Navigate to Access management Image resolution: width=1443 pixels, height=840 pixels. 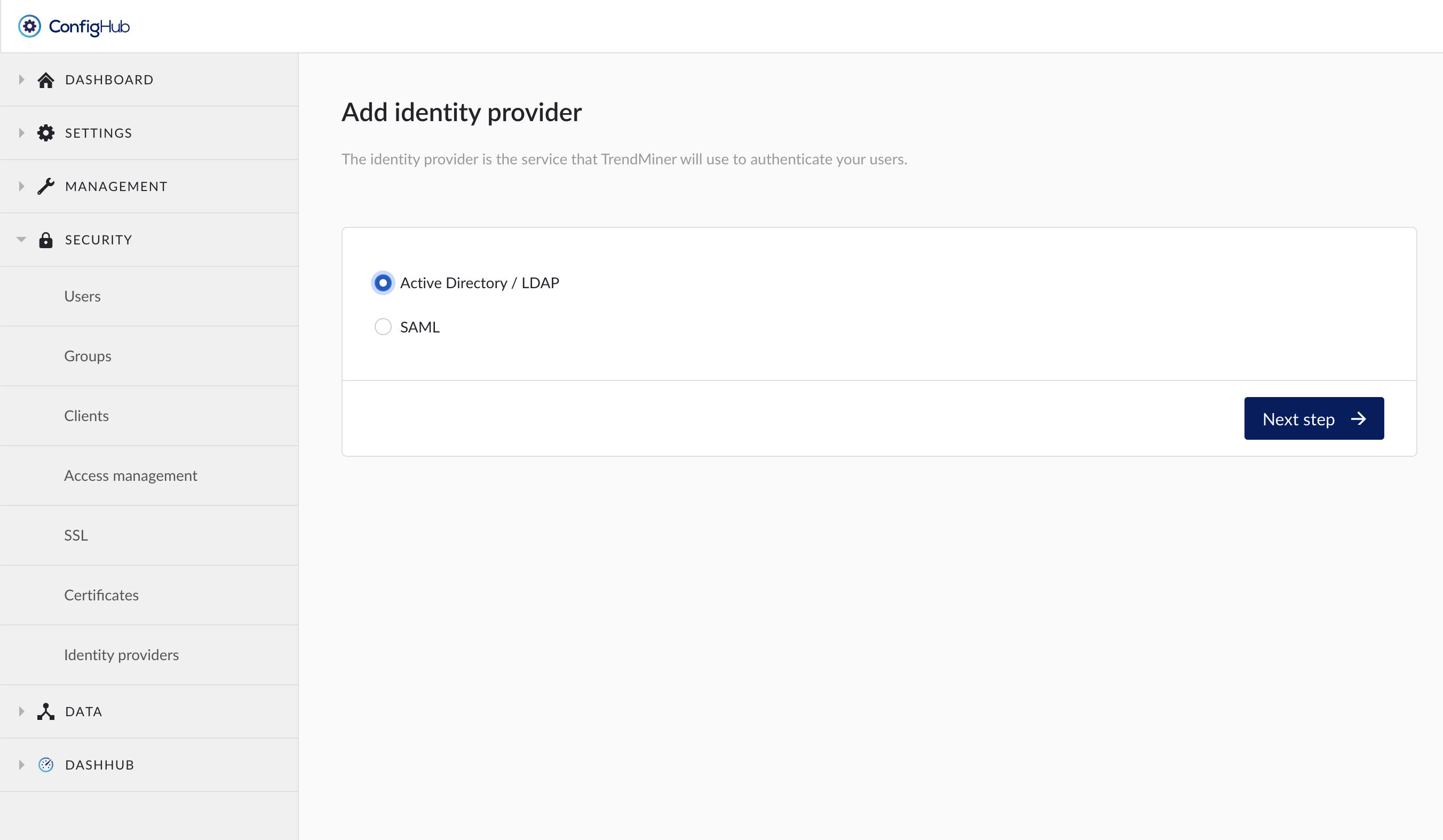[131, 476]
